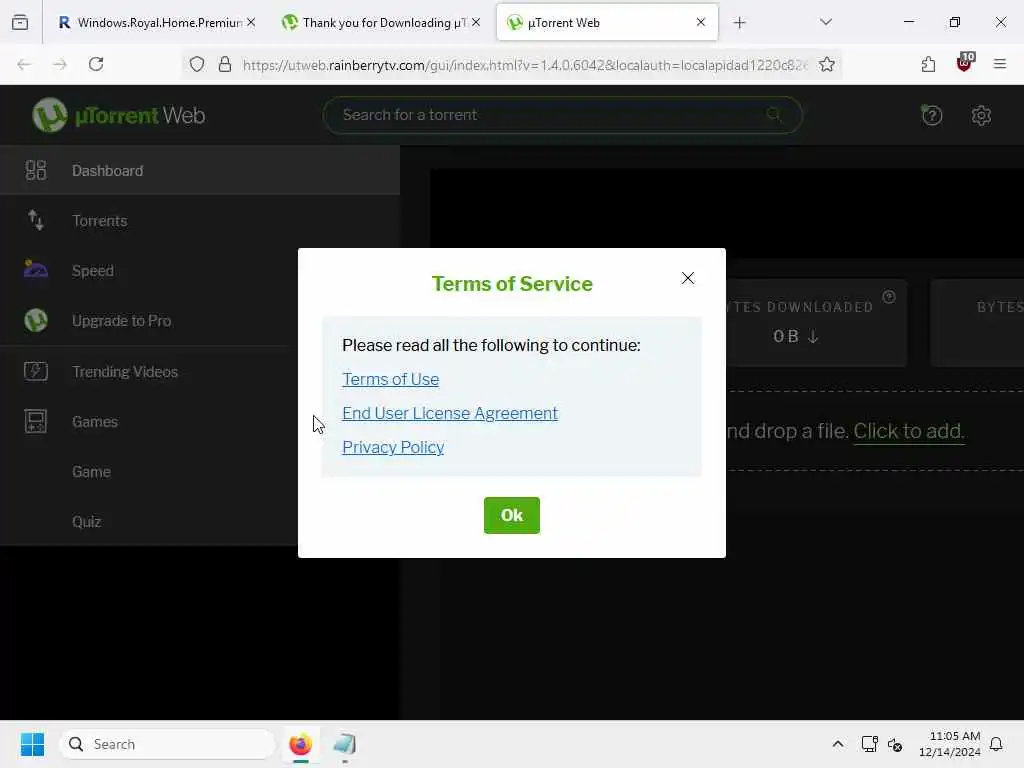Open the Terms of Use link
Image resolution: width=1024 pixels, height=768 pixels.
pos(391,379)
